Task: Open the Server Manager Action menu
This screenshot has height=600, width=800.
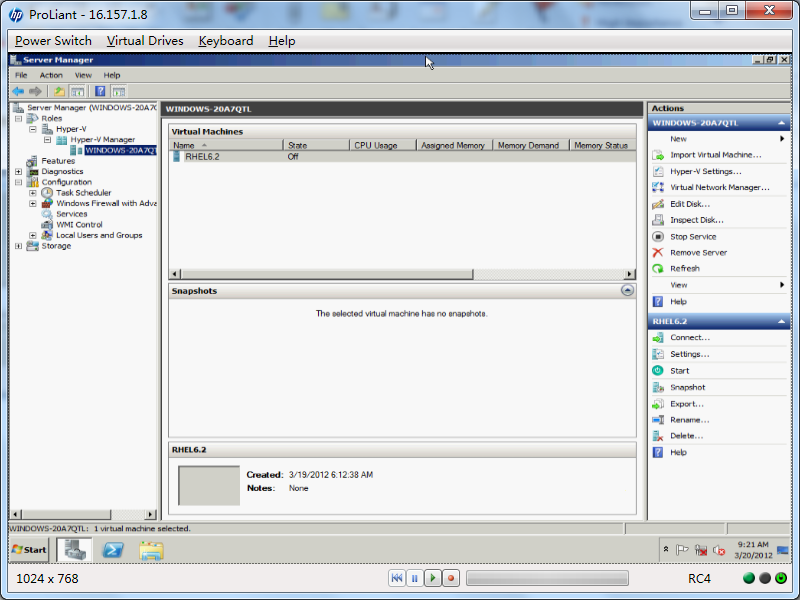Action: [51, 75]
